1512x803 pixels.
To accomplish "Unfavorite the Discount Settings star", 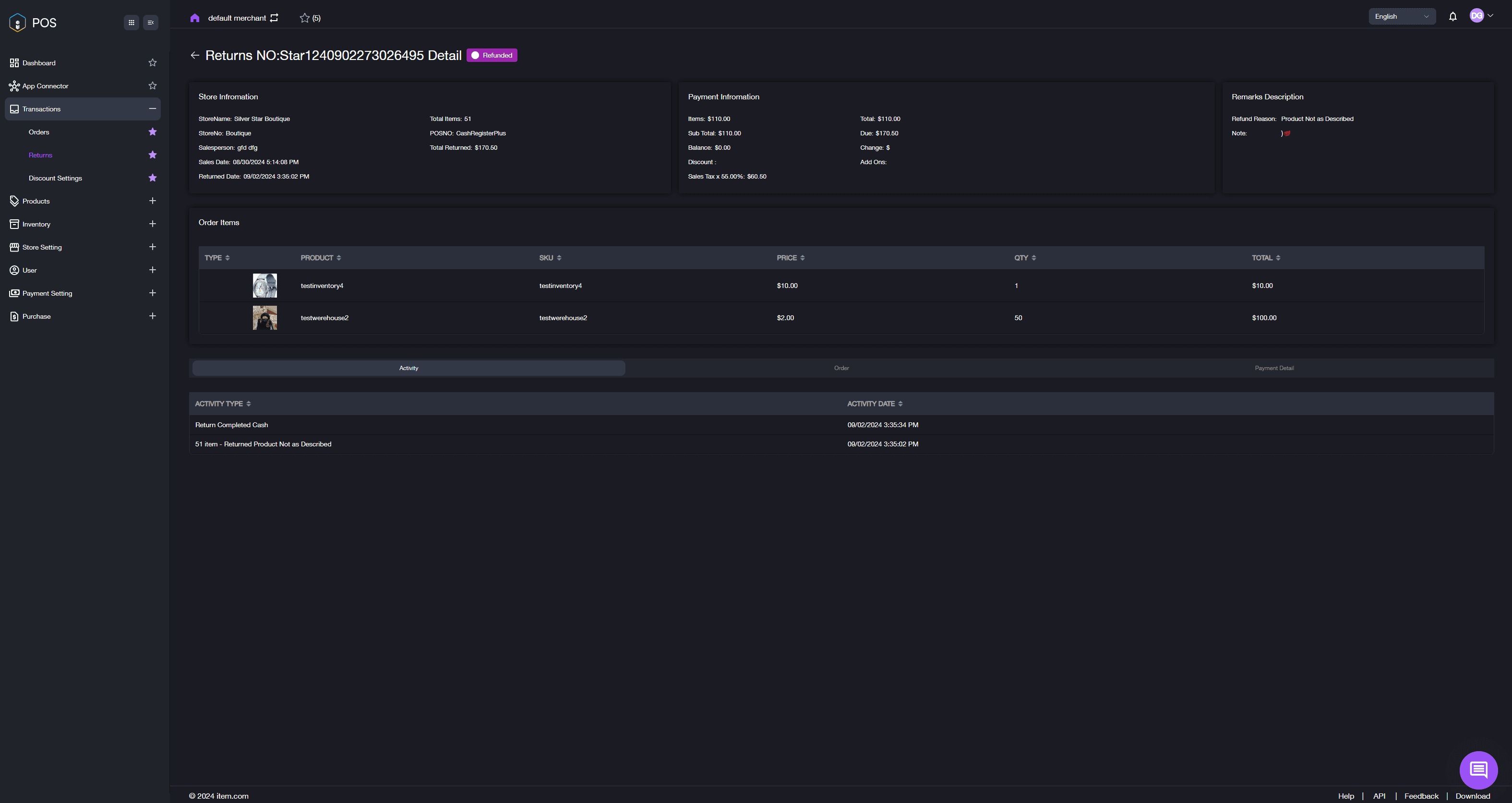I will pos(153,178).
